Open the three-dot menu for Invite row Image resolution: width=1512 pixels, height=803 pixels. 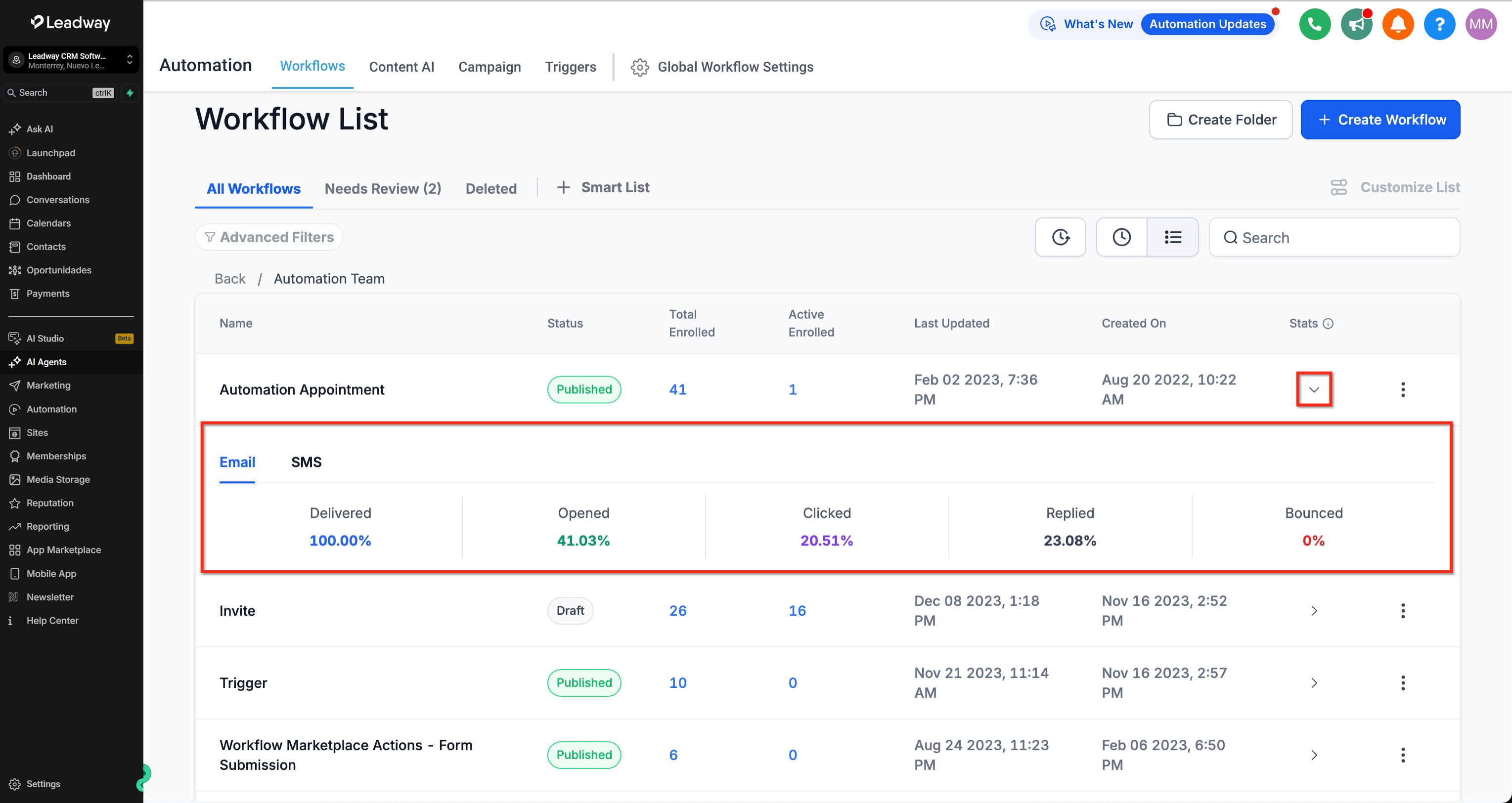1403,611
